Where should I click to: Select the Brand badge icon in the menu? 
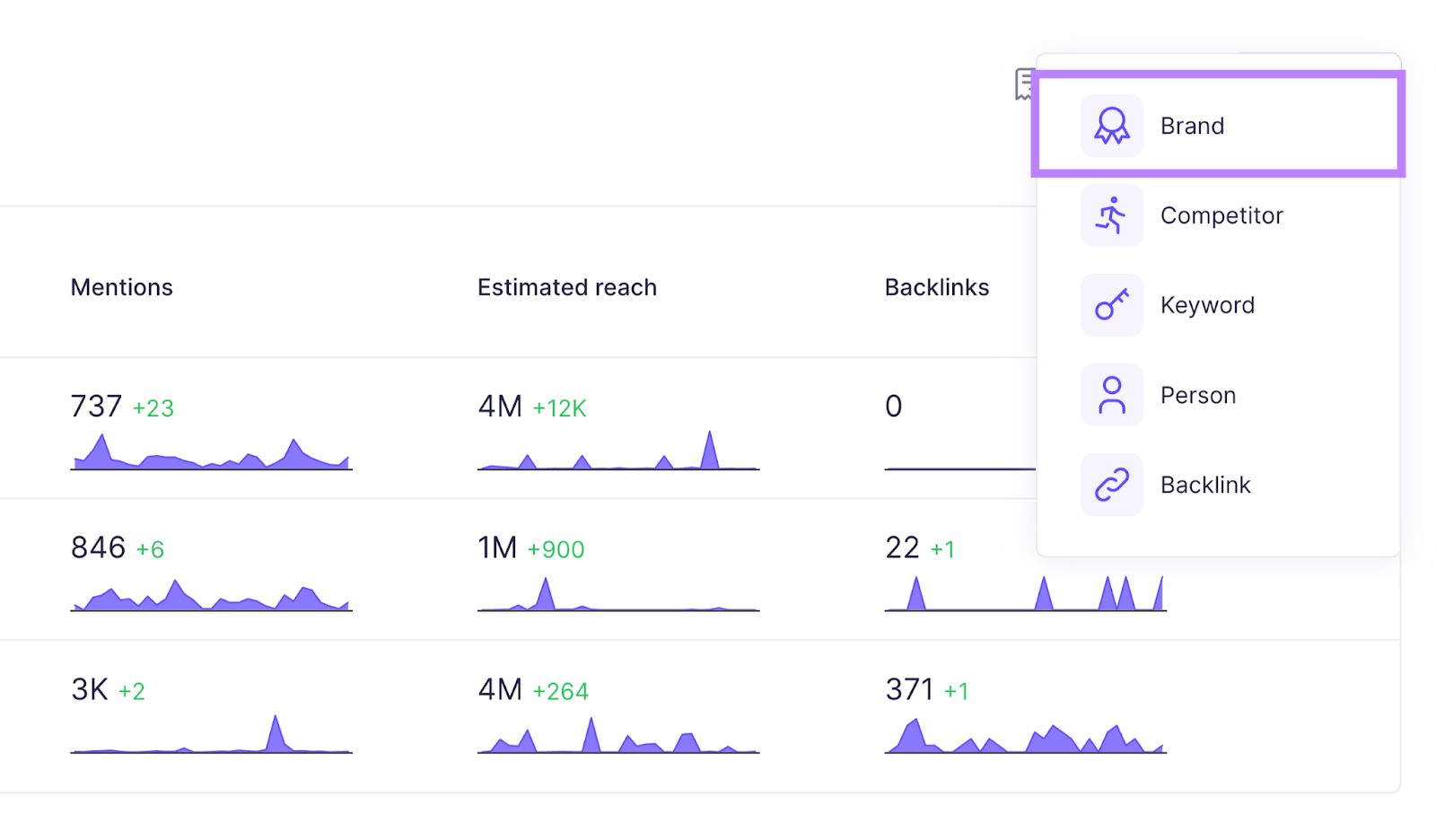pos(1111,125)
